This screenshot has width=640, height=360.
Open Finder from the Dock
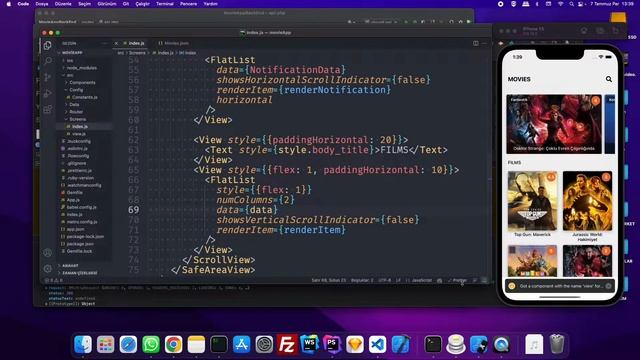[83, 344]
